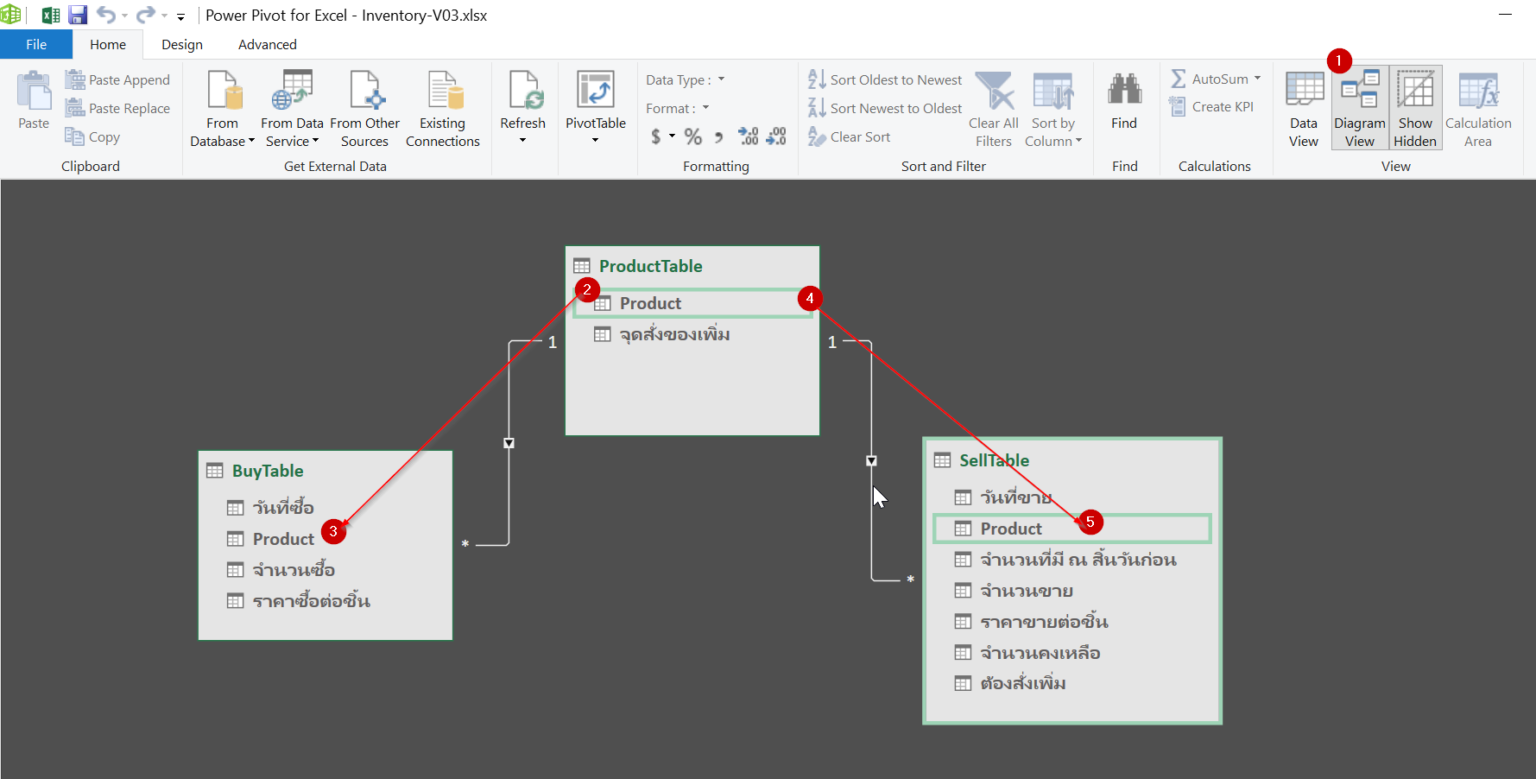The width and height of the screenshot is (1536, 779).
Task: Toggle Diagram View
Action: [x=1359, y=108]
